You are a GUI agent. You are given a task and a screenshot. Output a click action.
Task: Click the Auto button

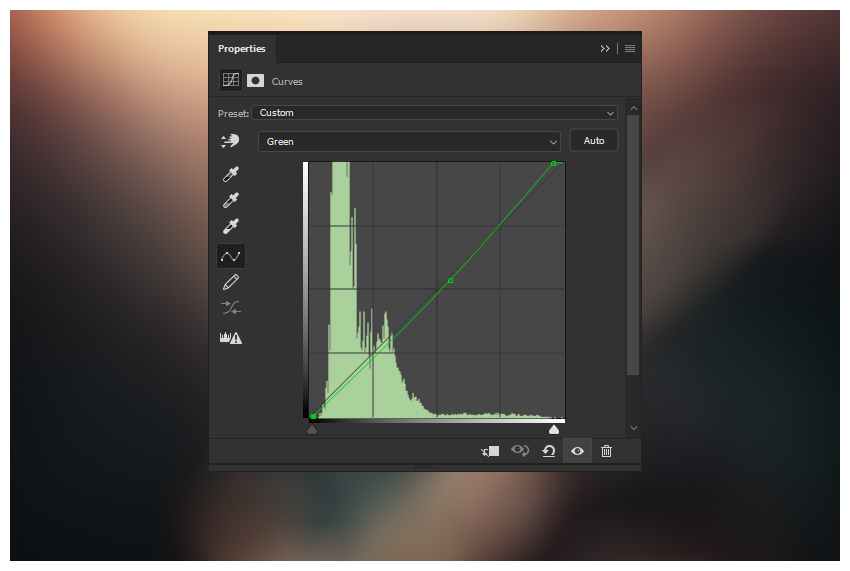pos(594,140)
